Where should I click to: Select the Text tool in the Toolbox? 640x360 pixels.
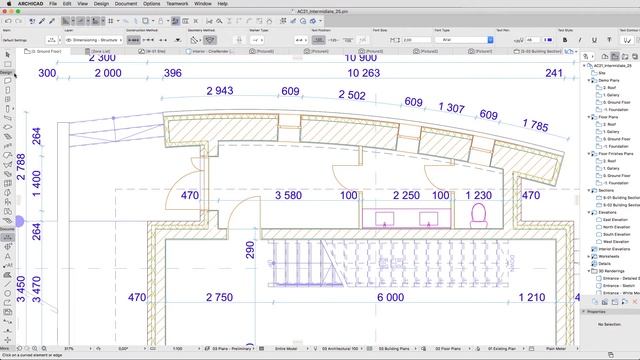tap(7, 256)
